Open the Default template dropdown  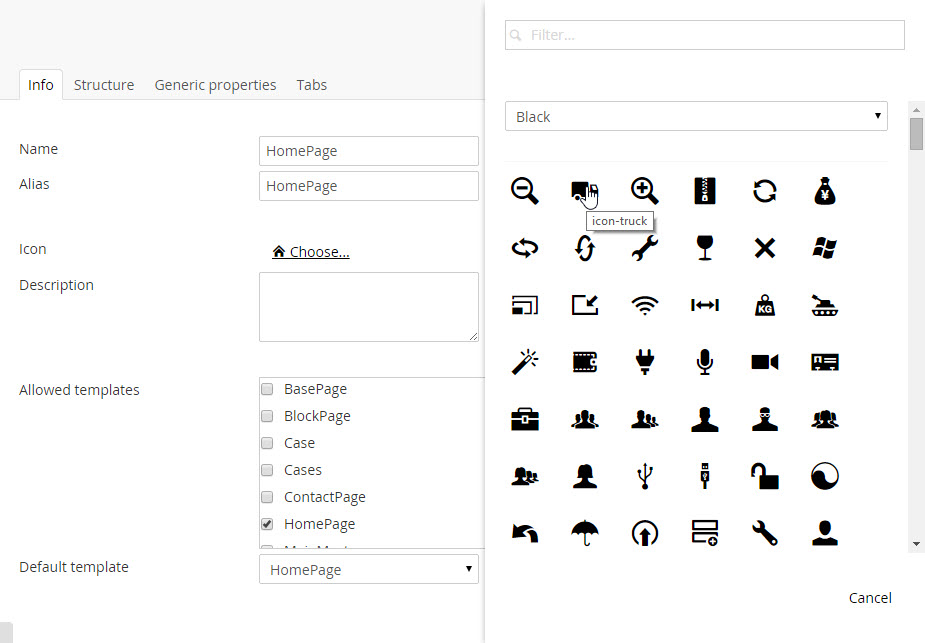[369, 569]
